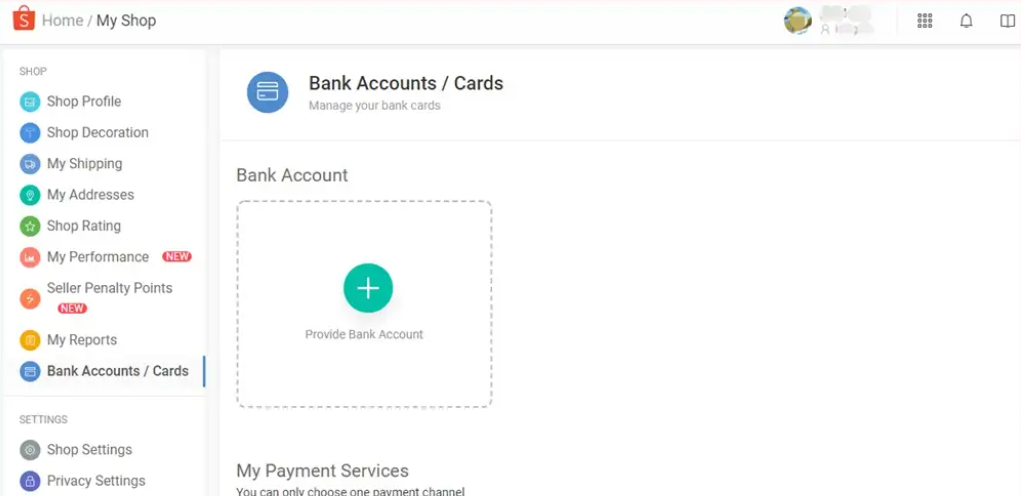Click the Shopee logo icon
This screenshot has width=1021, height=496.
click(23, 20)
